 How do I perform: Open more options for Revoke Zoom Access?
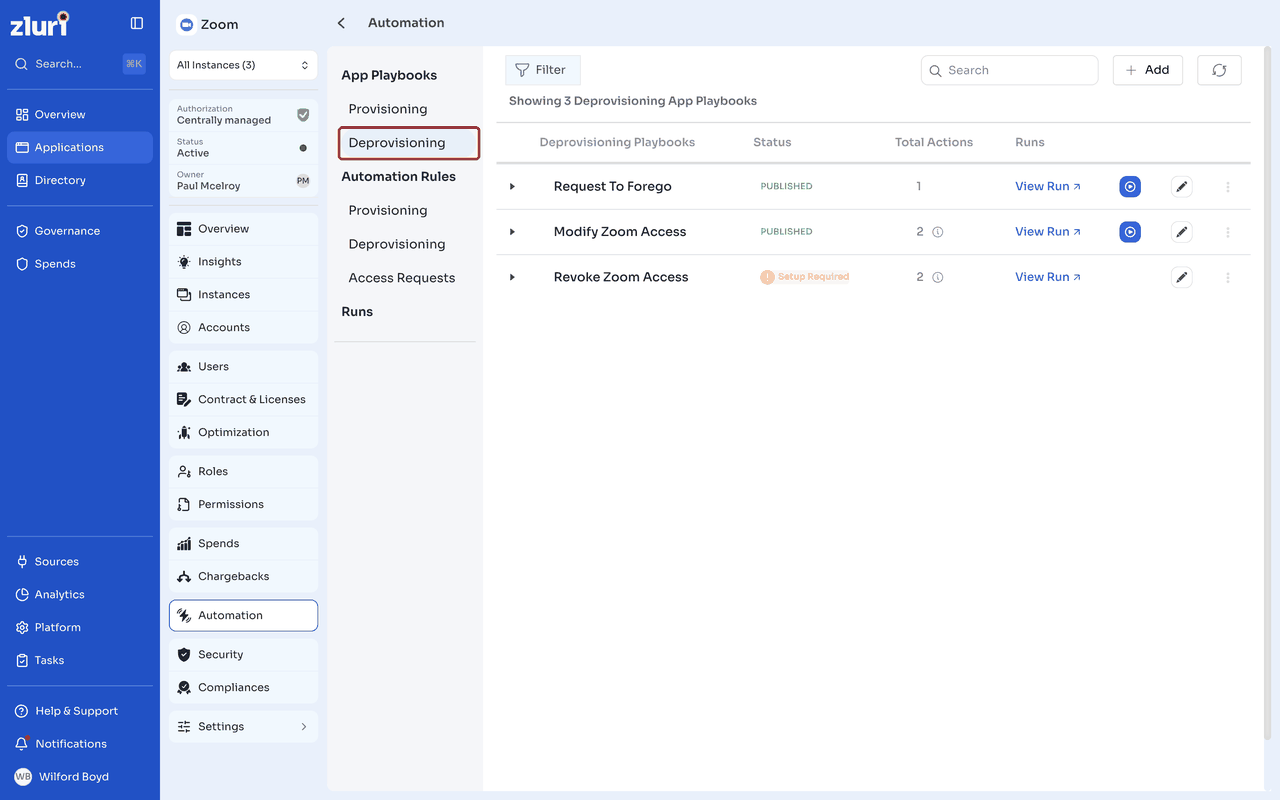[1228, 277]
